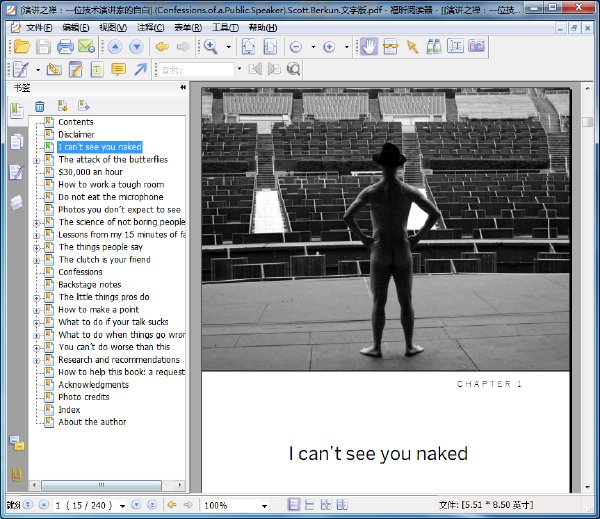Click find previous icon beside search box

pos(255,69)
